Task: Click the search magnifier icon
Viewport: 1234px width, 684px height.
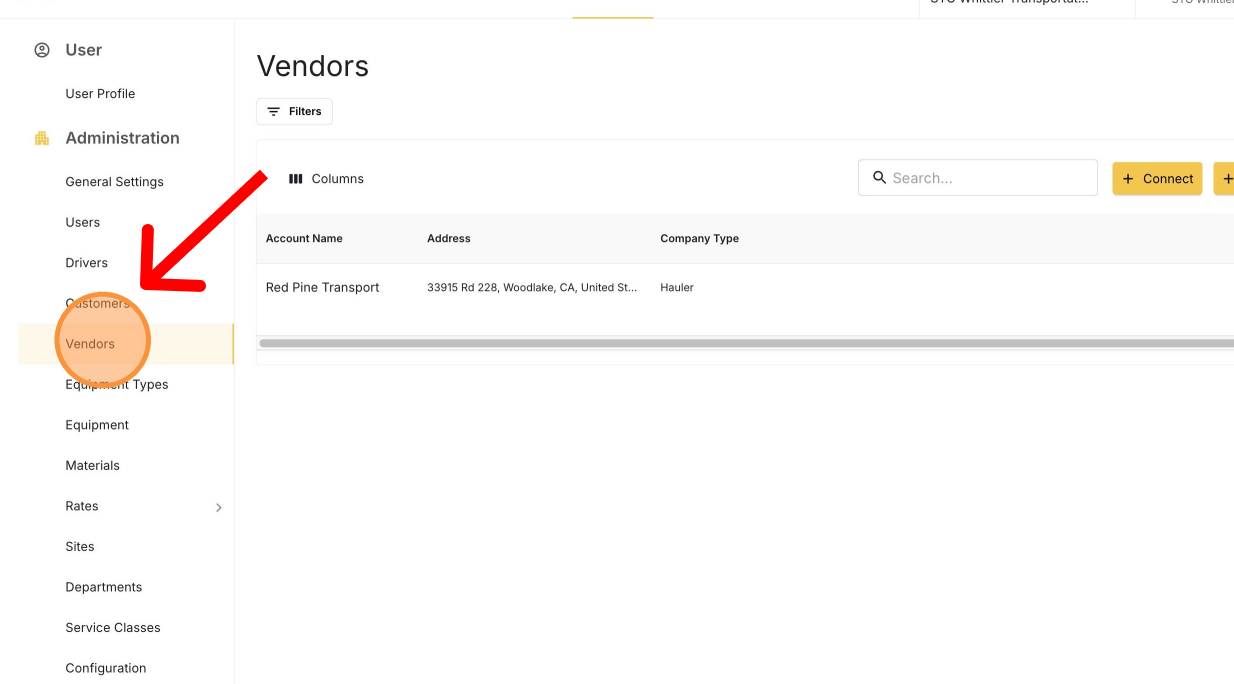Action: point(880,177)
